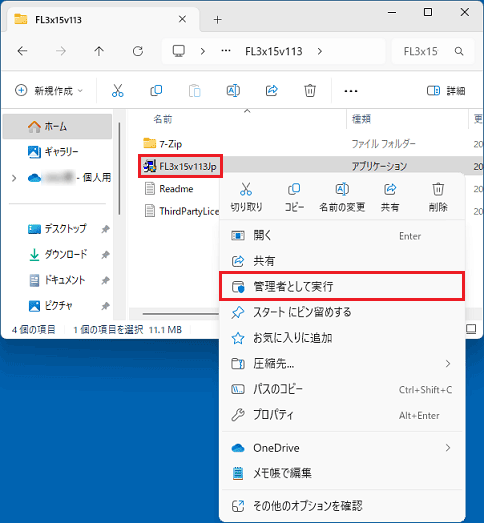Click the Rename icon in Explorer toolbar
The height and width of the screenshot is (523, 484).
click(233, 90)
